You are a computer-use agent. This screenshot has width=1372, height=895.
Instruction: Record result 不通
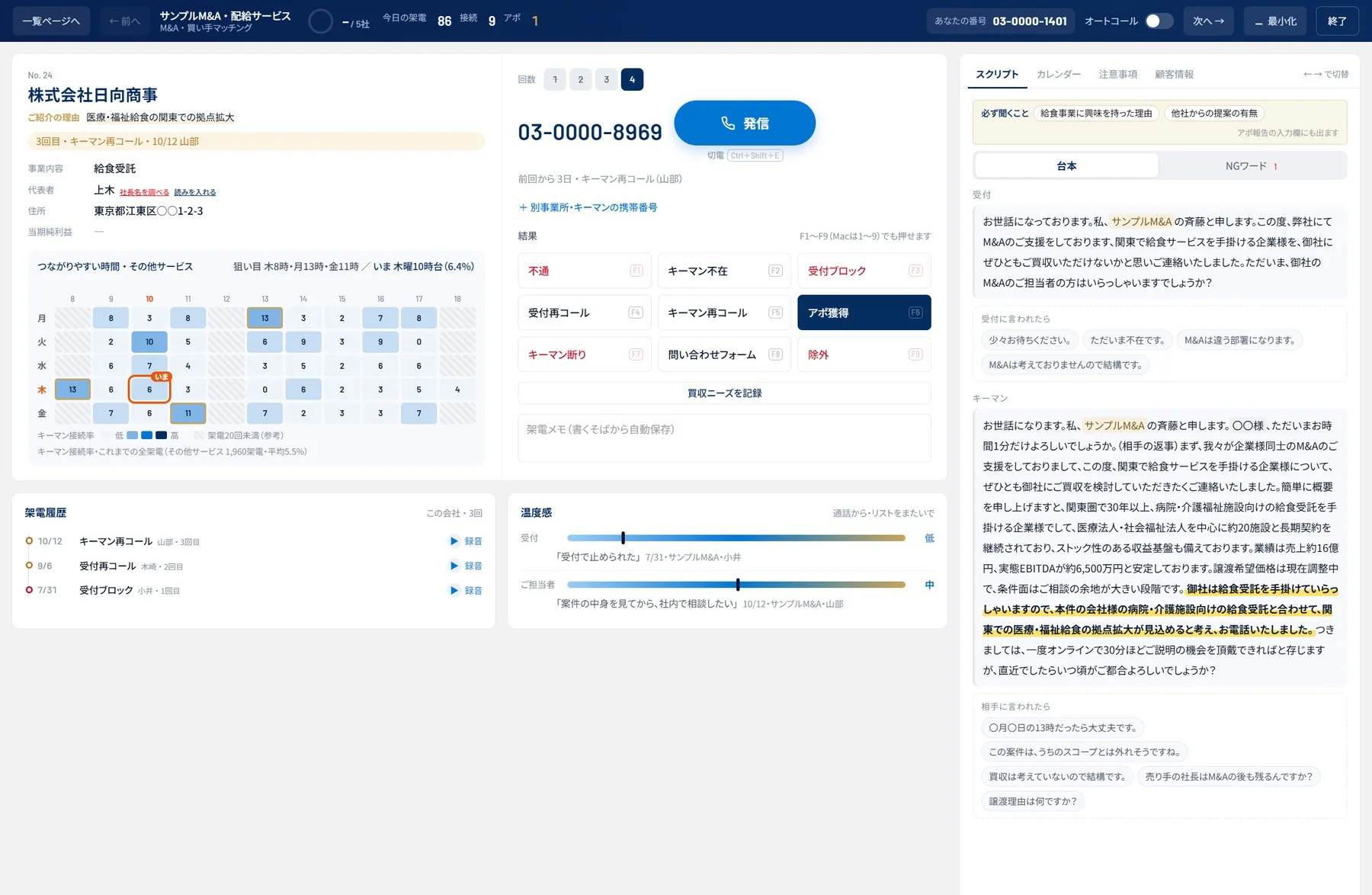coord(585,271)
